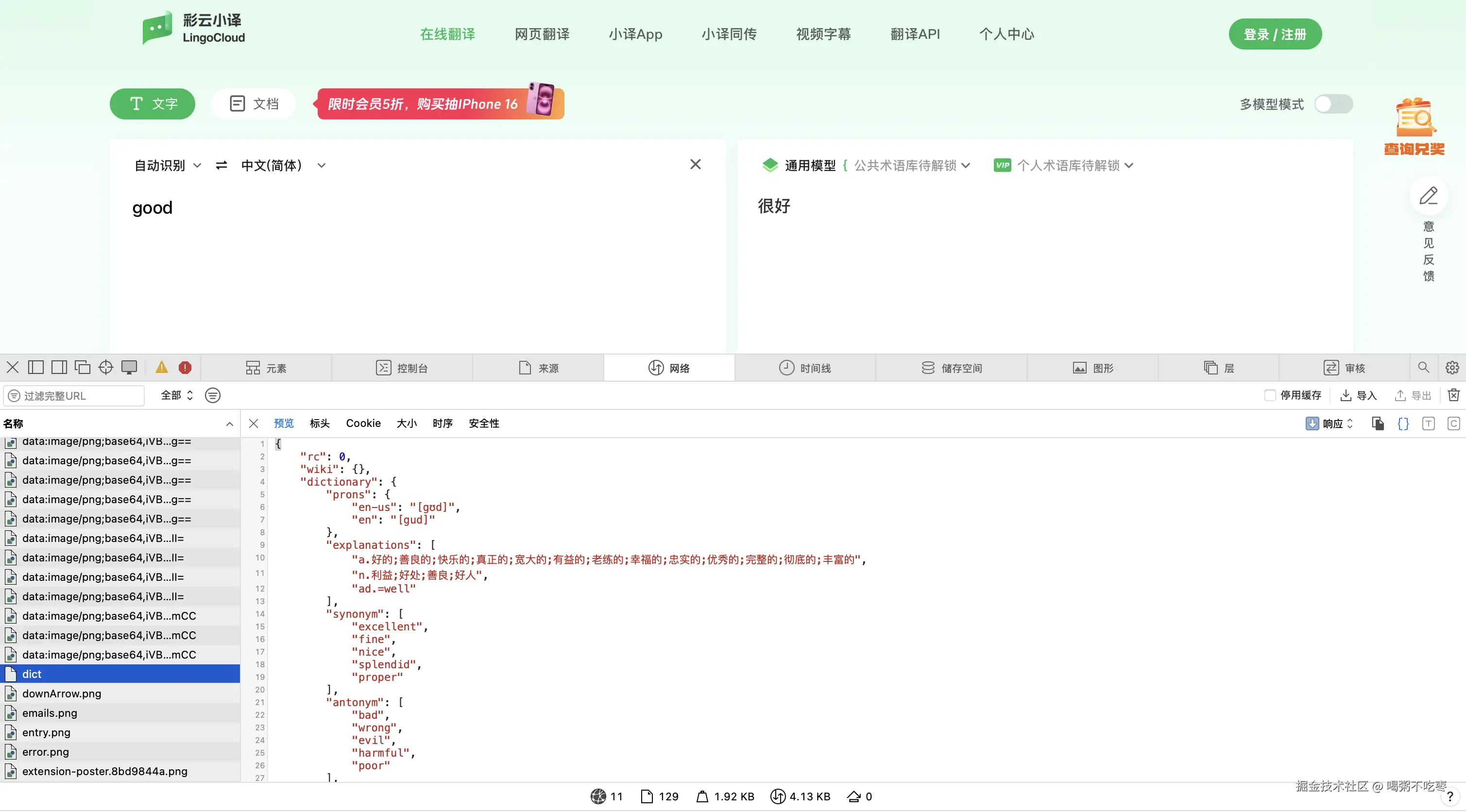
Task: Enable the 停用缓存 checkbox
Action: 1270,395
